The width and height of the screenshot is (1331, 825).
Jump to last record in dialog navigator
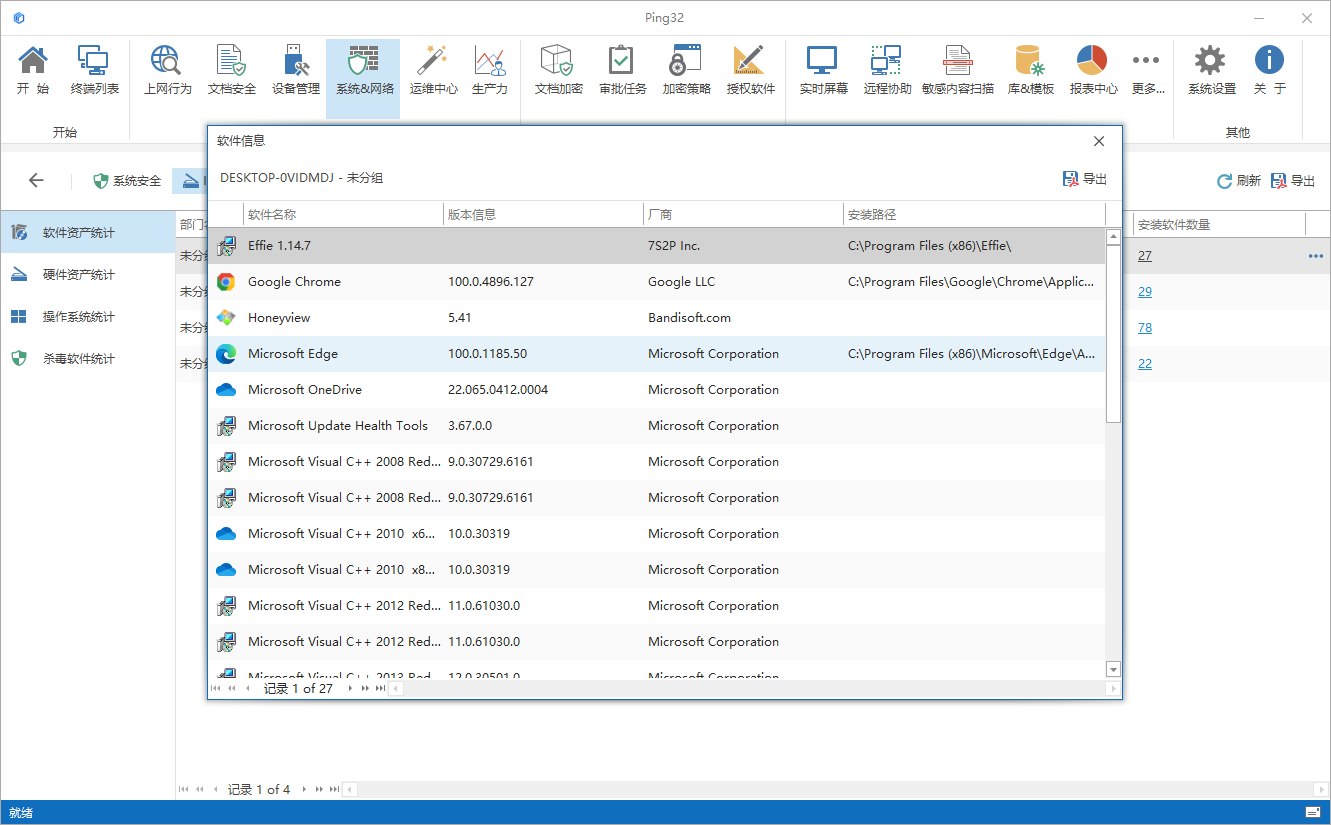point(380,688)
